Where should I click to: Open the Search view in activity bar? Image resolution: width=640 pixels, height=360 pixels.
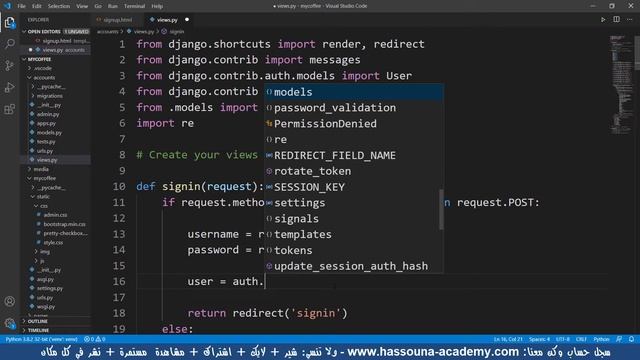(10, 43)
